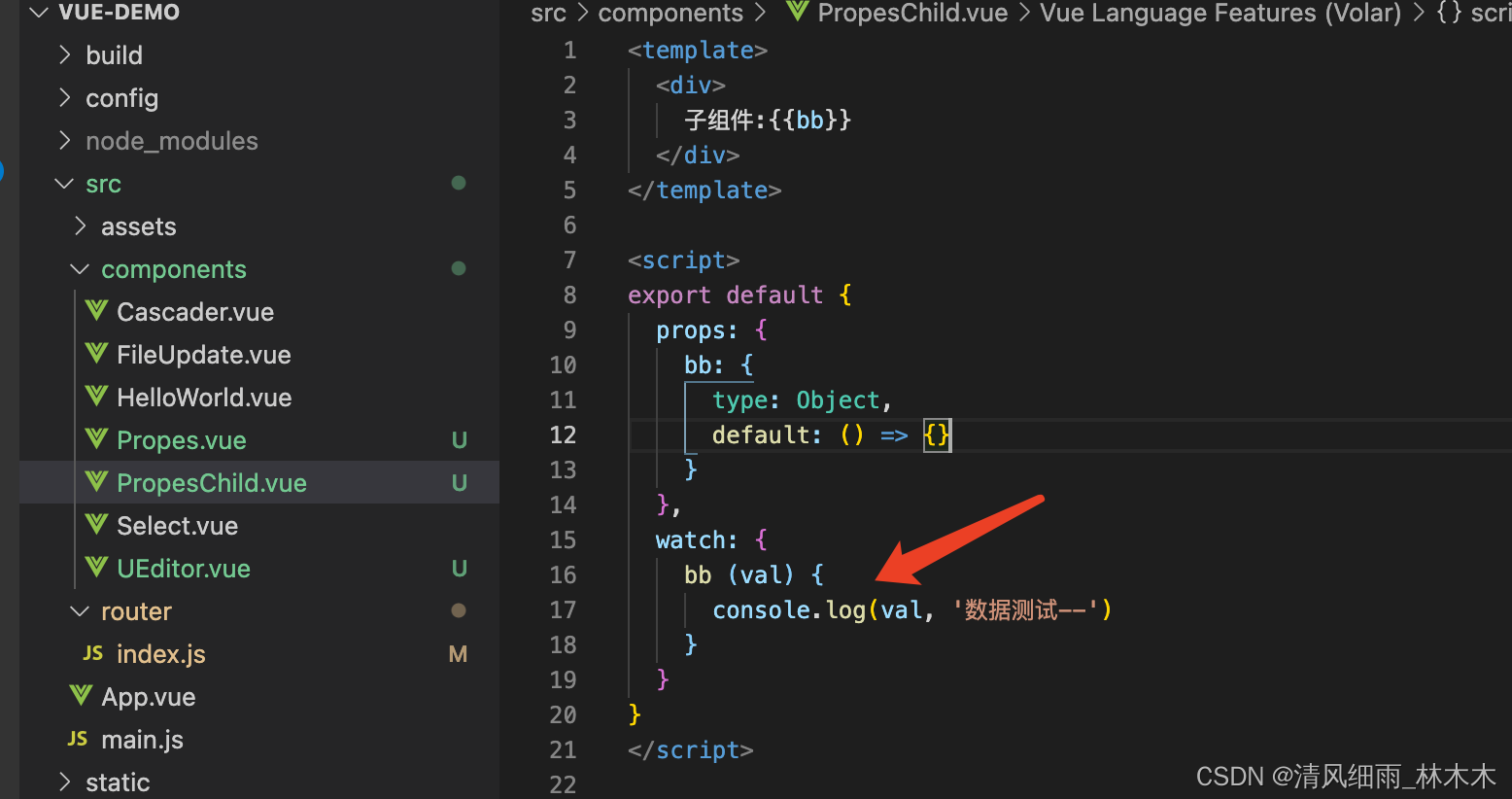Viewport: 1512px width, 799px height.
Task: Expand the config folder chevron
Action: (64, 97)
